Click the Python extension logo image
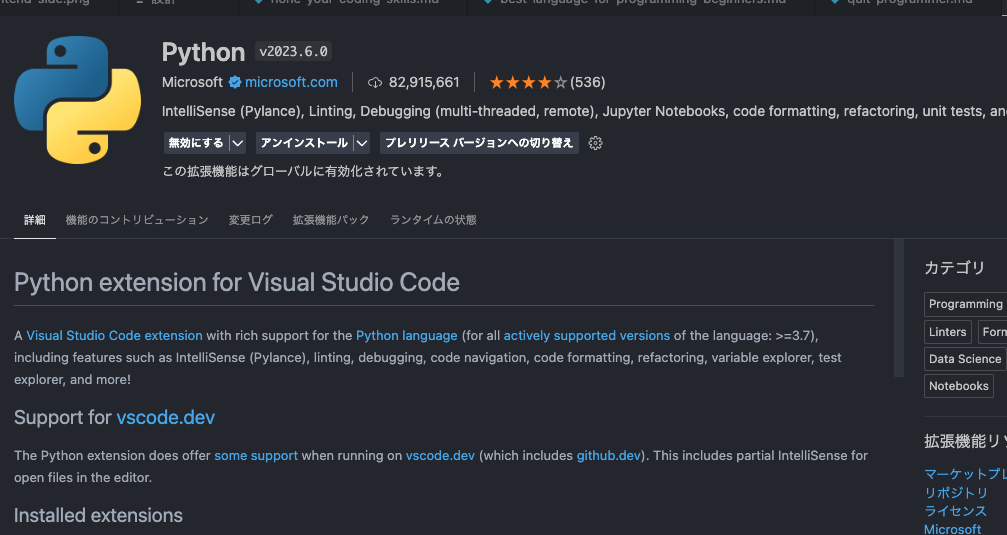The image size is (1007, 535). [x=78, y=100]
